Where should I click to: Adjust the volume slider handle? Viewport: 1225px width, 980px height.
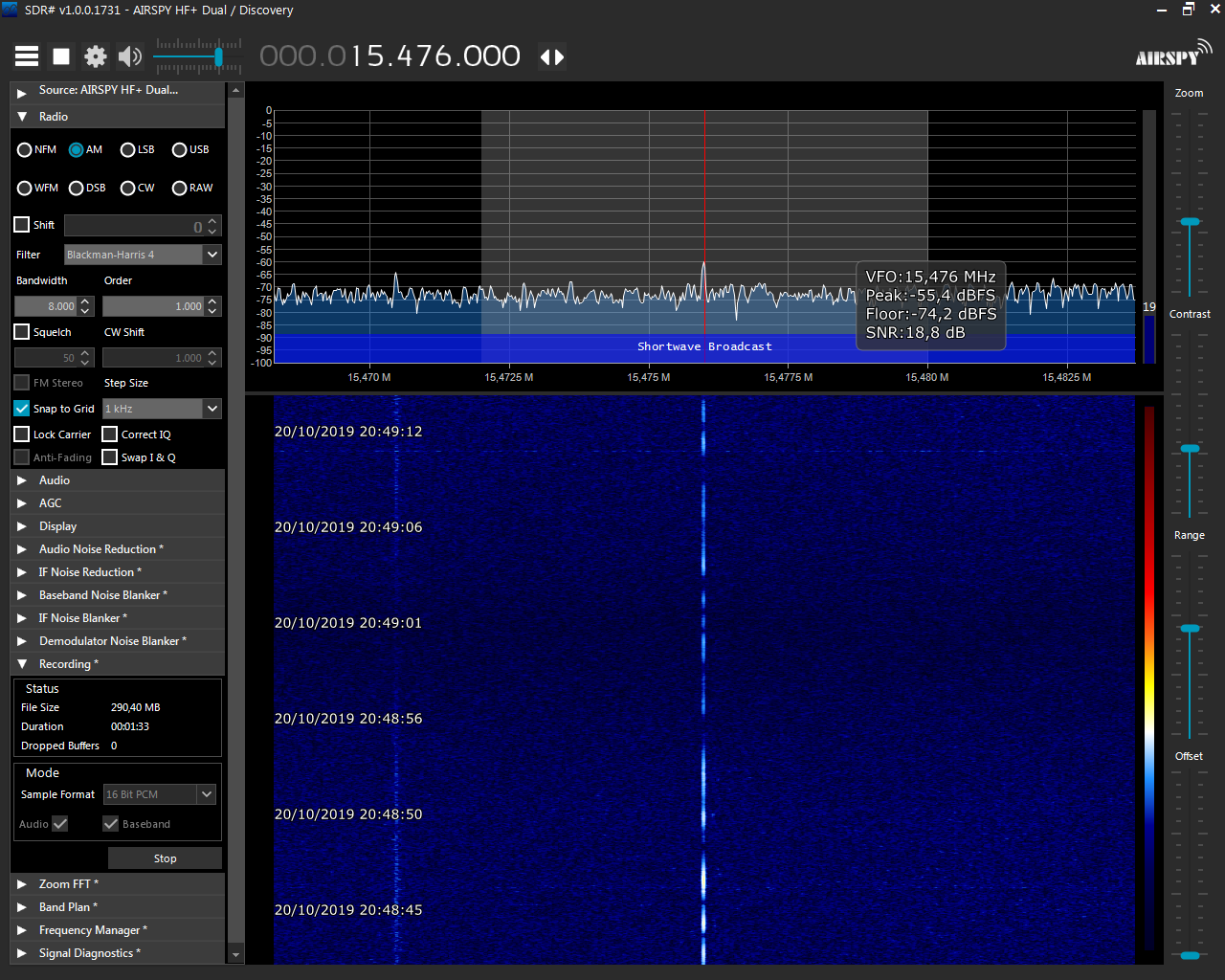click(219, 57)
